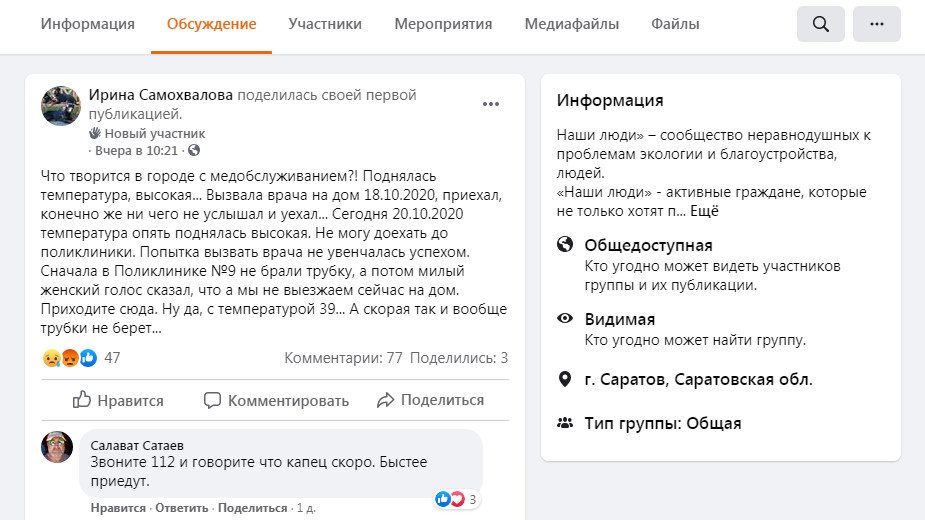Viewport: 925px width, 520px height.
Task: Open the Медиафайлы tab
Action: click(571, 24)
